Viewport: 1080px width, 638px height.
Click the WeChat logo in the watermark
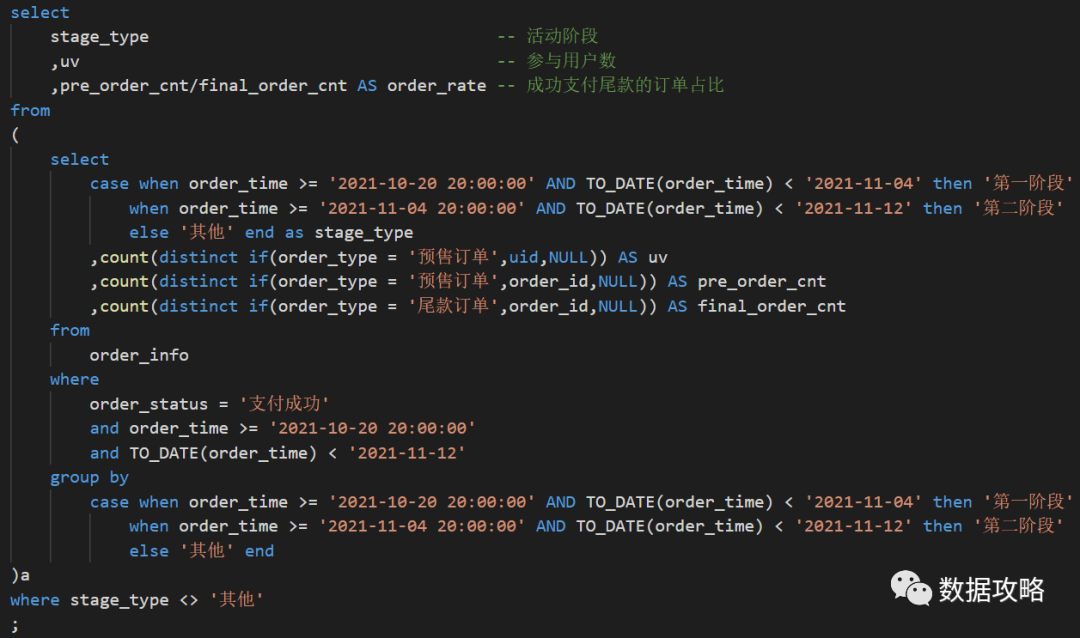[911, 588]
